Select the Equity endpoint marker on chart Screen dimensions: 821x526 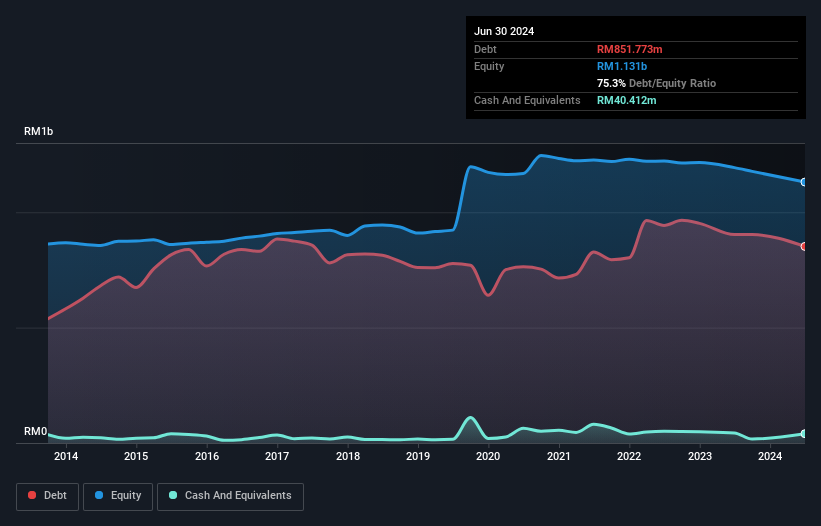(804, 182)
